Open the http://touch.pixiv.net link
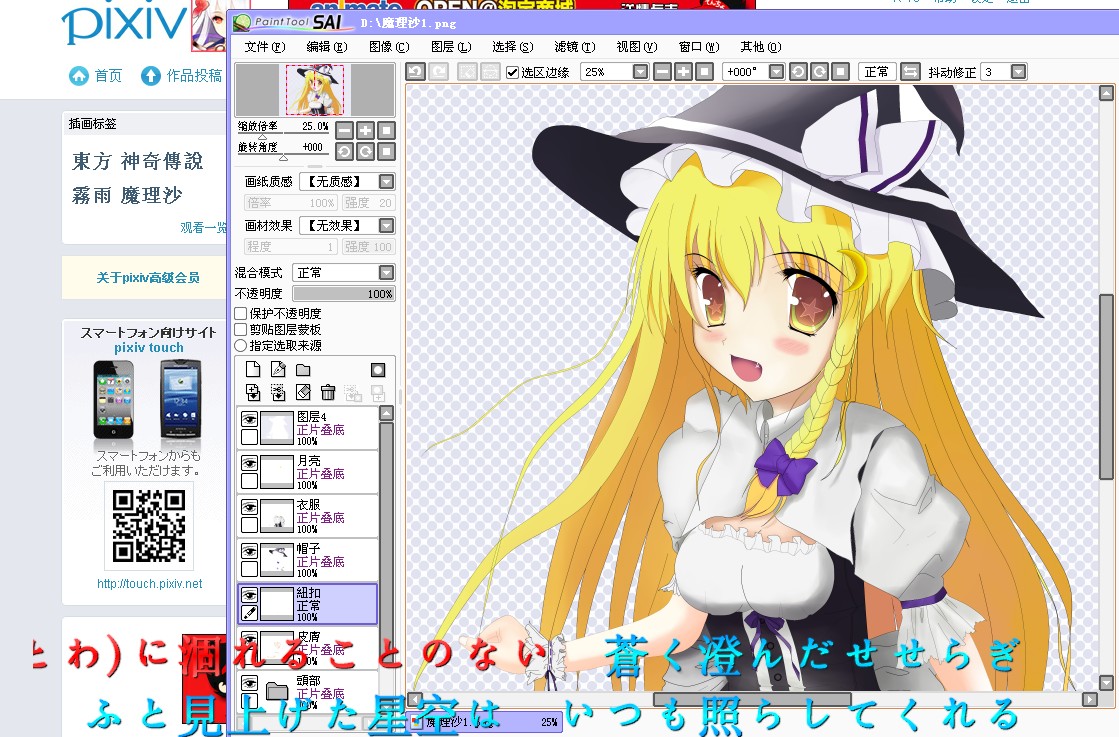 149,584
